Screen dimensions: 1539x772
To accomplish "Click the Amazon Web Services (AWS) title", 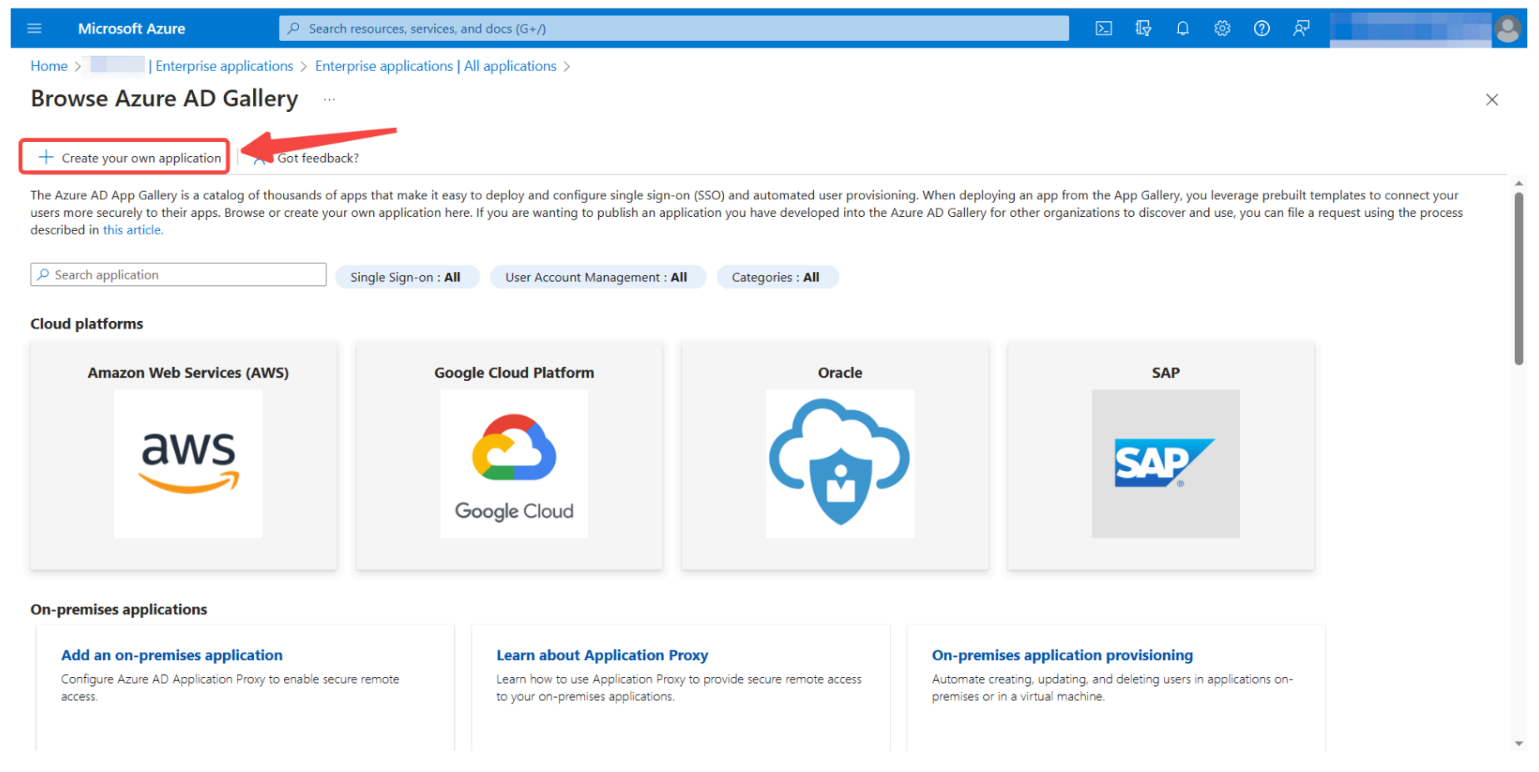I will [189, 373].
